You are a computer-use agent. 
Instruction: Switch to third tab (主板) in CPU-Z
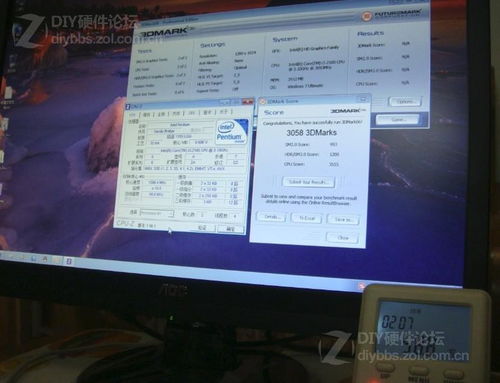pyautogui.click(x=161, y=114)
